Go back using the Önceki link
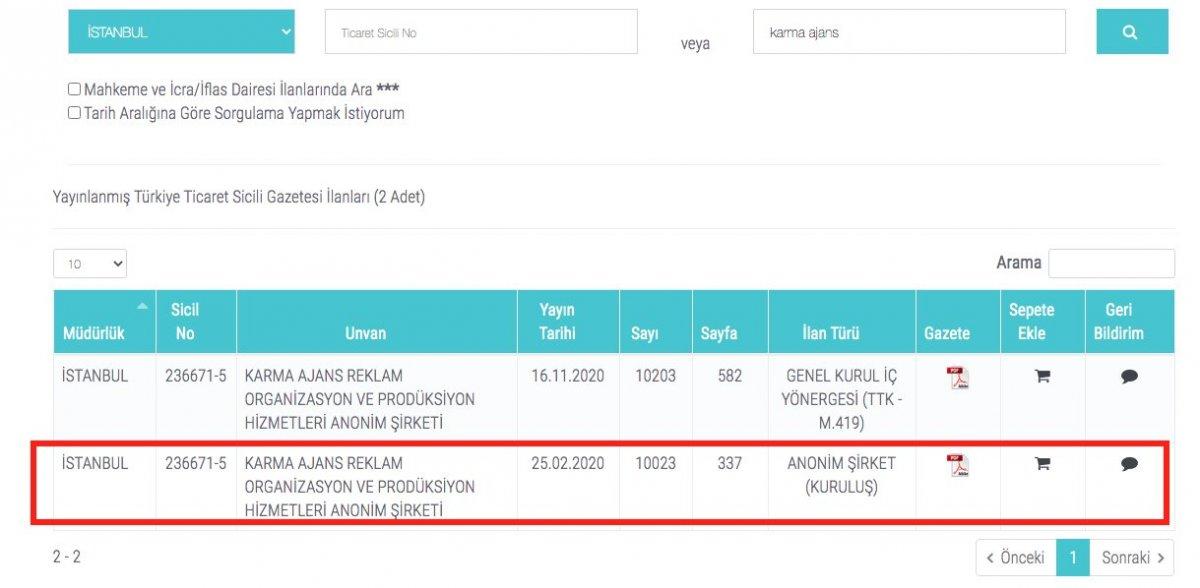 (1016, 557)
